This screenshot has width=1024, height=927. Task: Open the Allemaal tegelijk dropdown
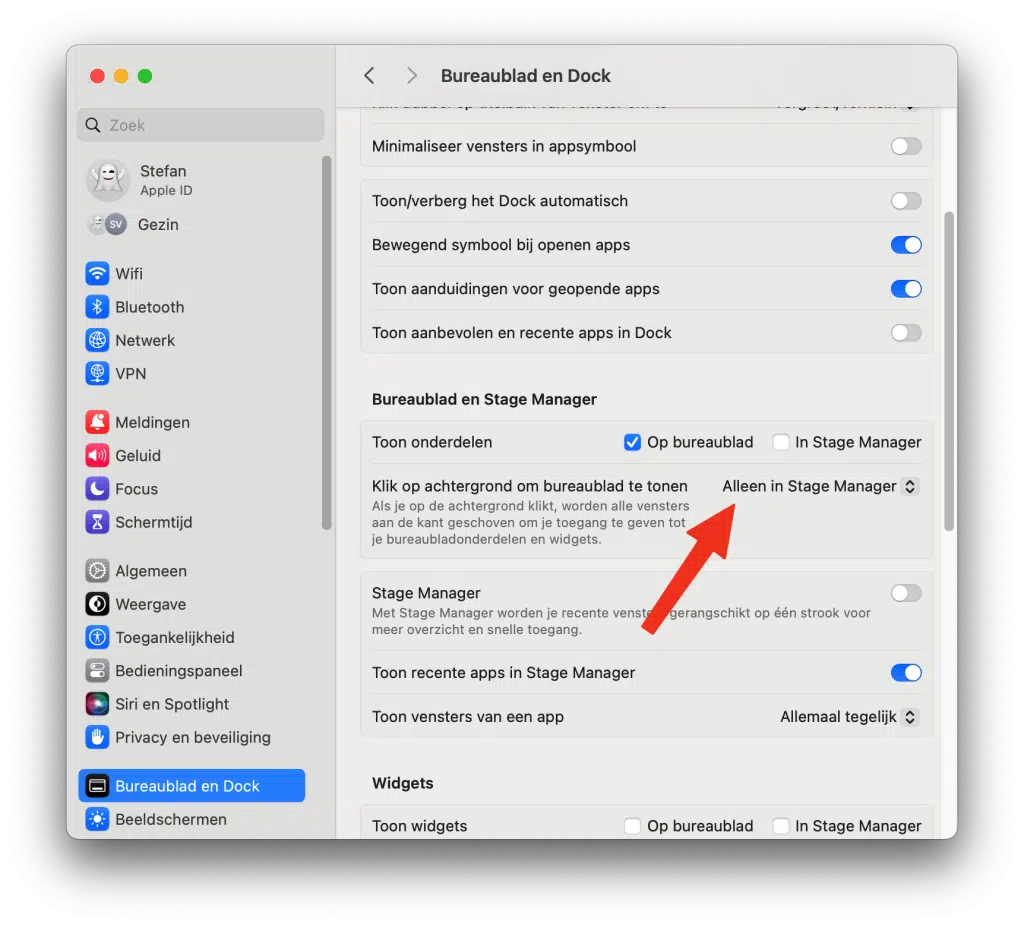coord(850,717)
